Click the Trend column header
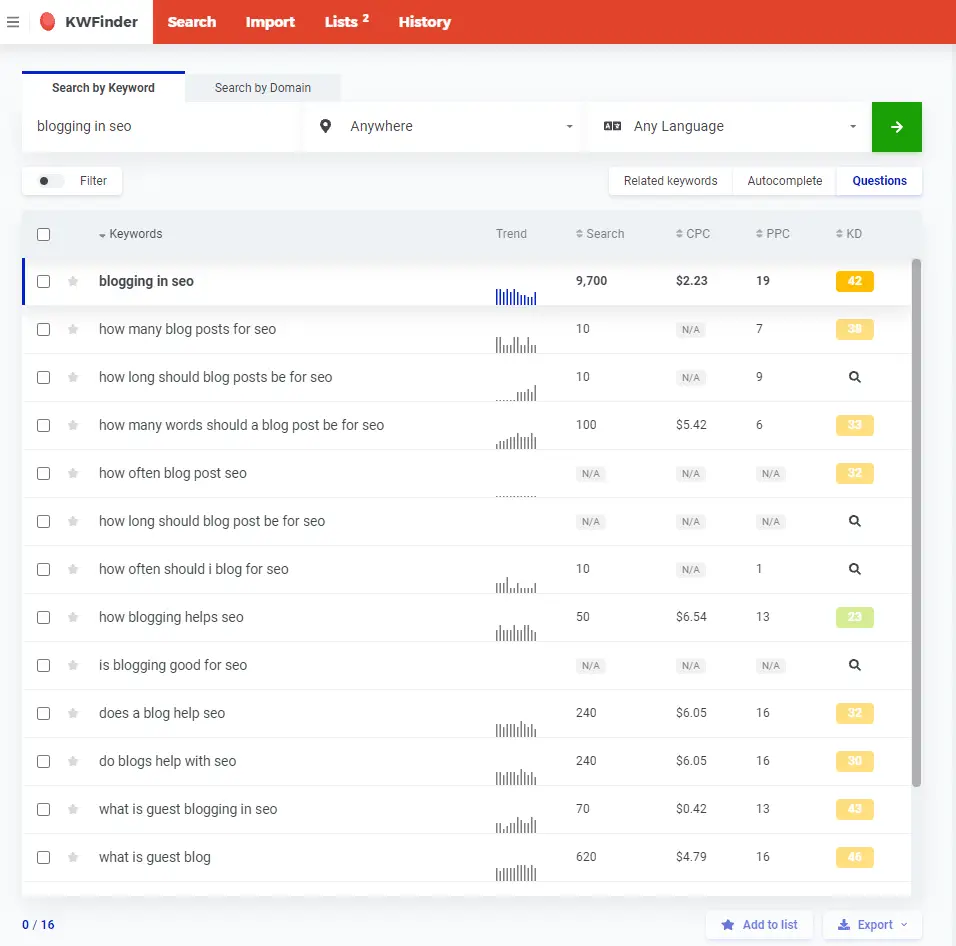This screenshot has width=956, height=946. coord(511,234)
